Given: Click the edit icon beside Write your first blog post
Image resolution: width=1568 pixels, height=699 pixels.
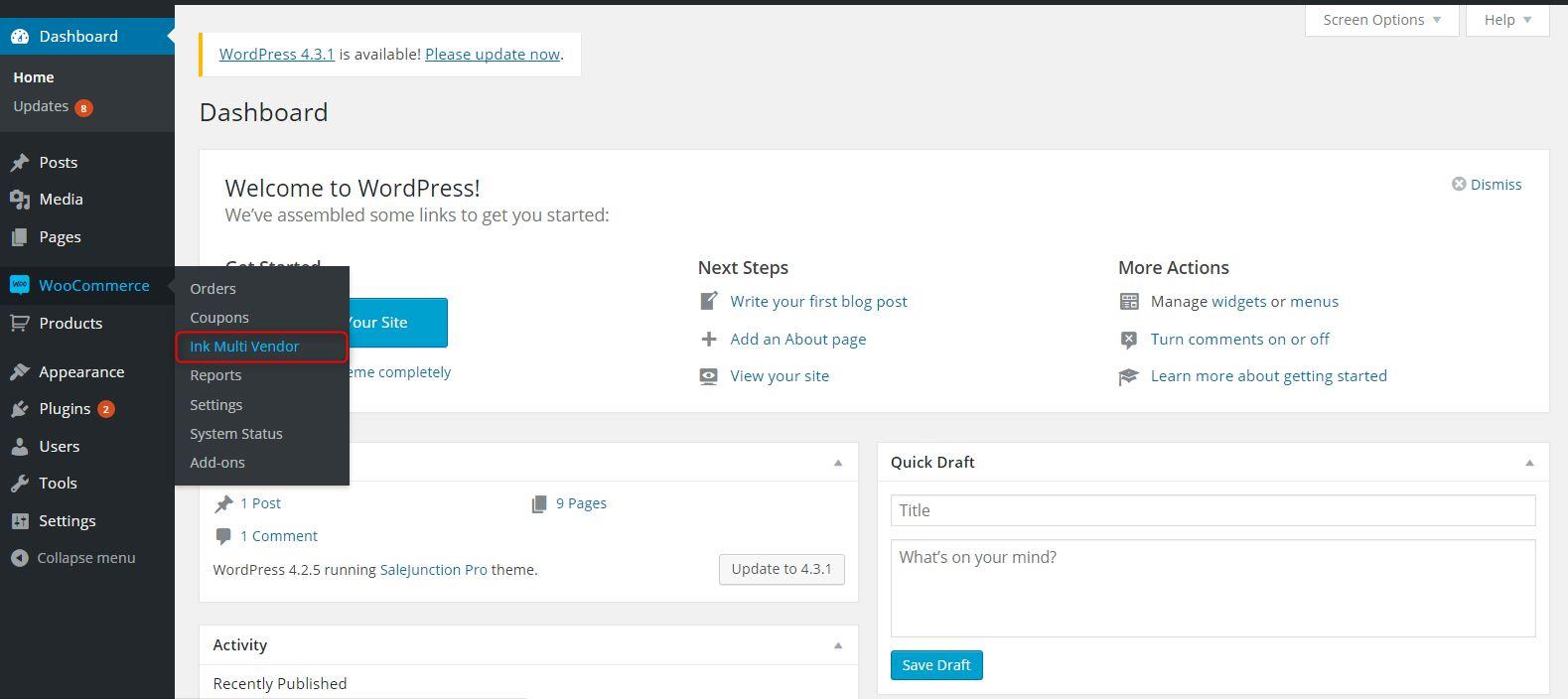Looking at the screenshot, I should click(708, 301).
